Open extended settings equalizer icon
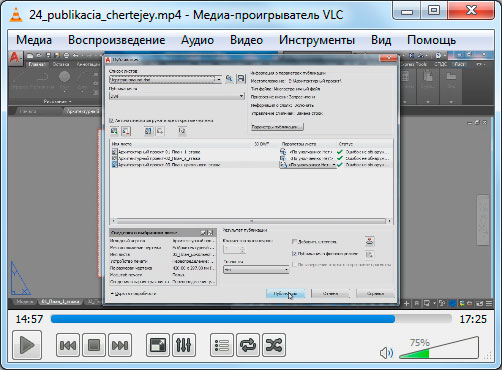The height and width of the screenshot is (370, 502). pos(184,345)
